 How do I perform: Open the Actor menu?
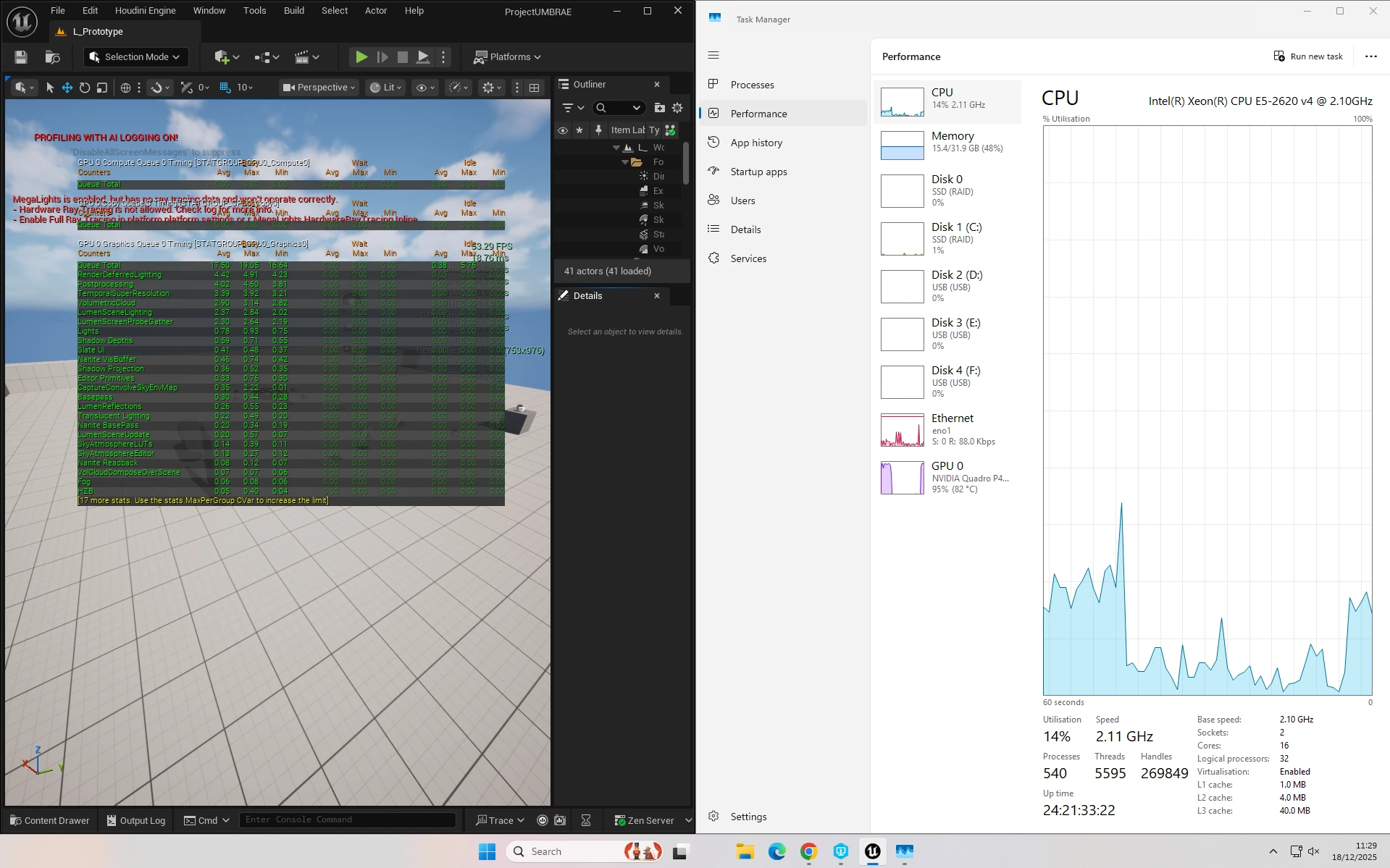coord(376,11)
